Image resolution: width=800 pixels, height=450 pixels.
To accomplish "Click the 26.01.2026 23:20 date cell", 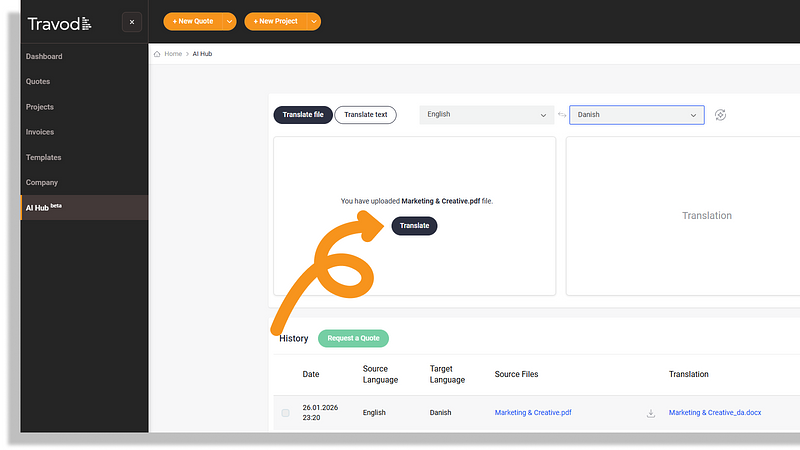I will (320, 413).
